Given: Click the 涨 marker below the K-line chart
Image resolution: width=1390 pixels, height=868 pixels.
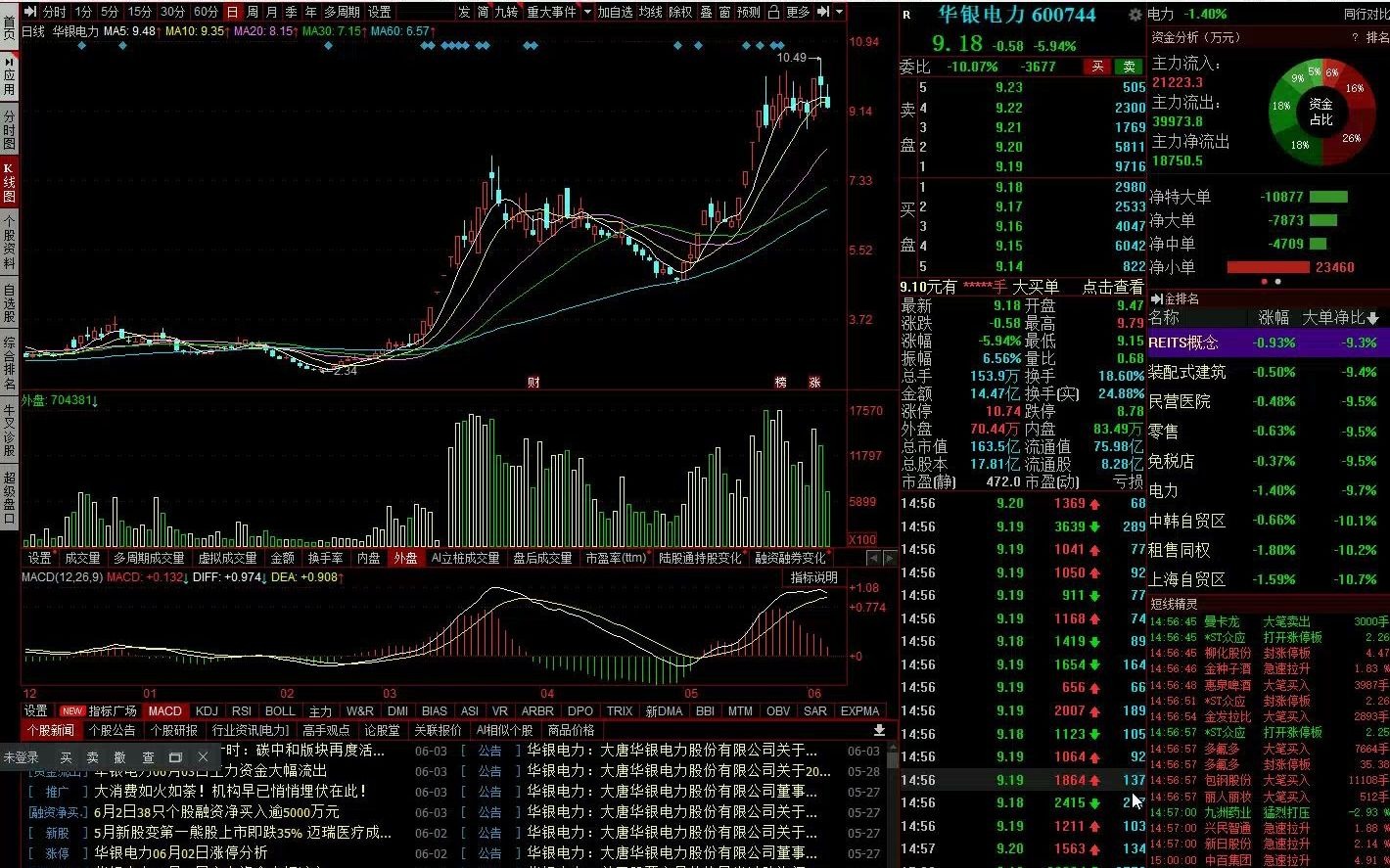Looking at the screenshot, I should pos(814,382).
